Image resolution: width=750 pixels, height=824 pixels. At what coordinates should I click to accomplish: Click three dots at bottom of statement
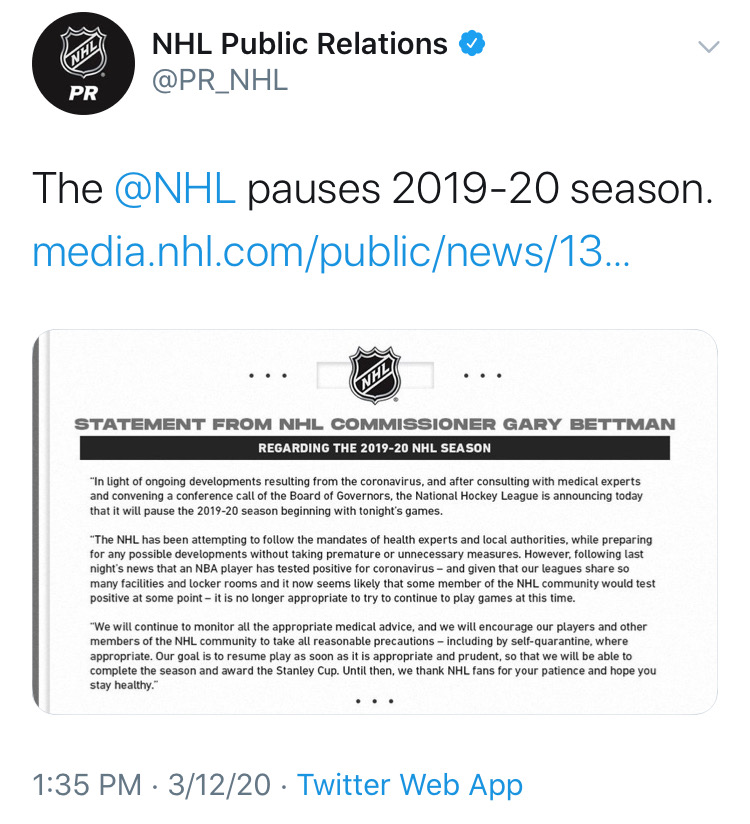click(x=375, y=701)
